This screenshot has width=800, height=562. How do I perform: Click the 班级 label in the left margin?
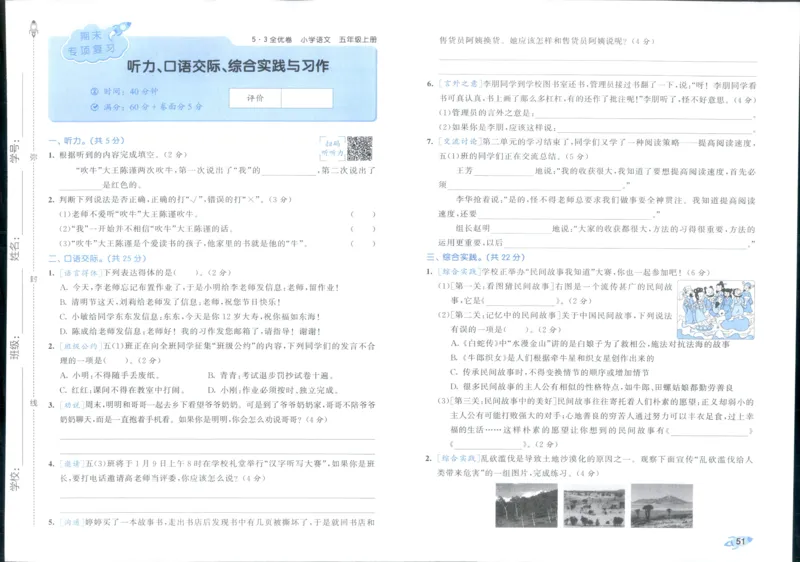pos(16,347)
